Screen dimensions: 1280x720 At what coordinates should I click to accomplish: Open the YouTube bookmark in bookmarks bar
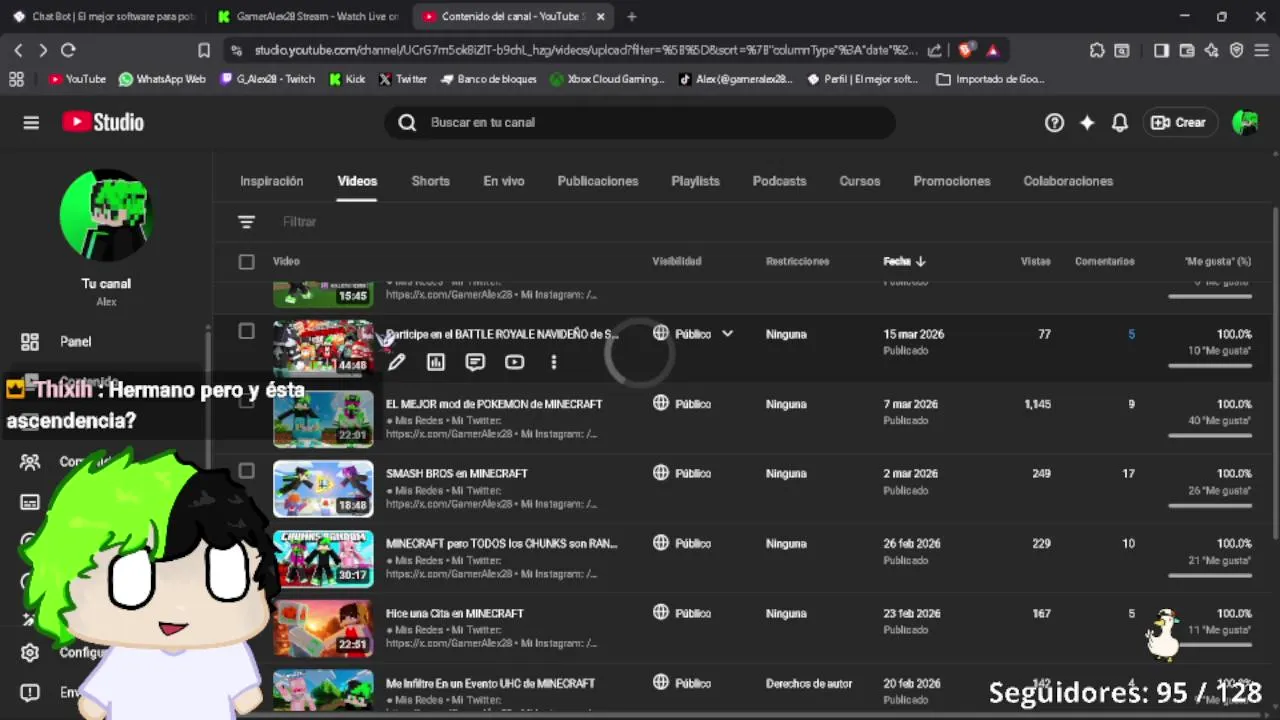click(77, 79)
